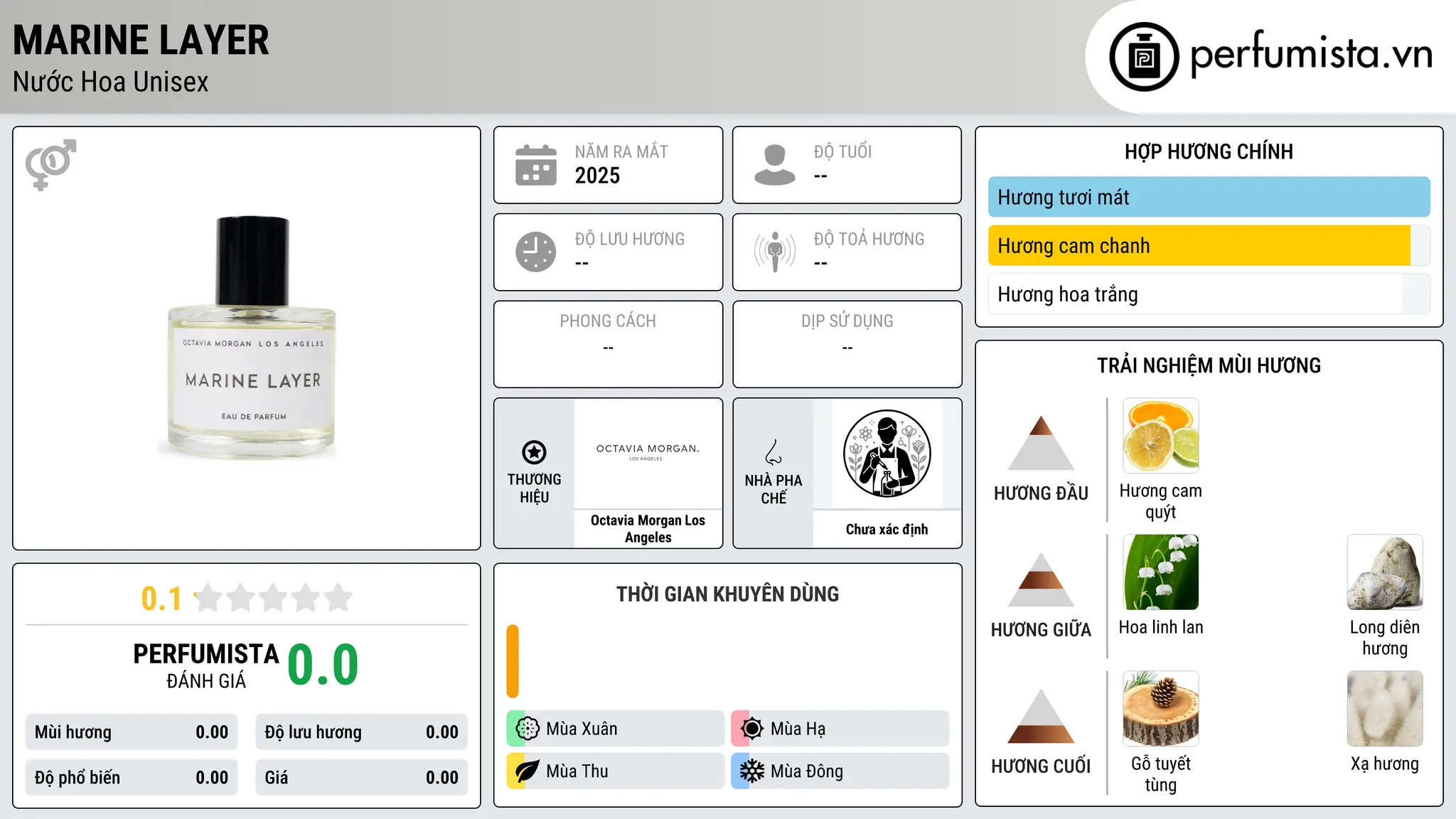Viewport: 1456px width, 819px height.
Task: Click the sun icon for Mùa Hạ
Action: [751, 729]
